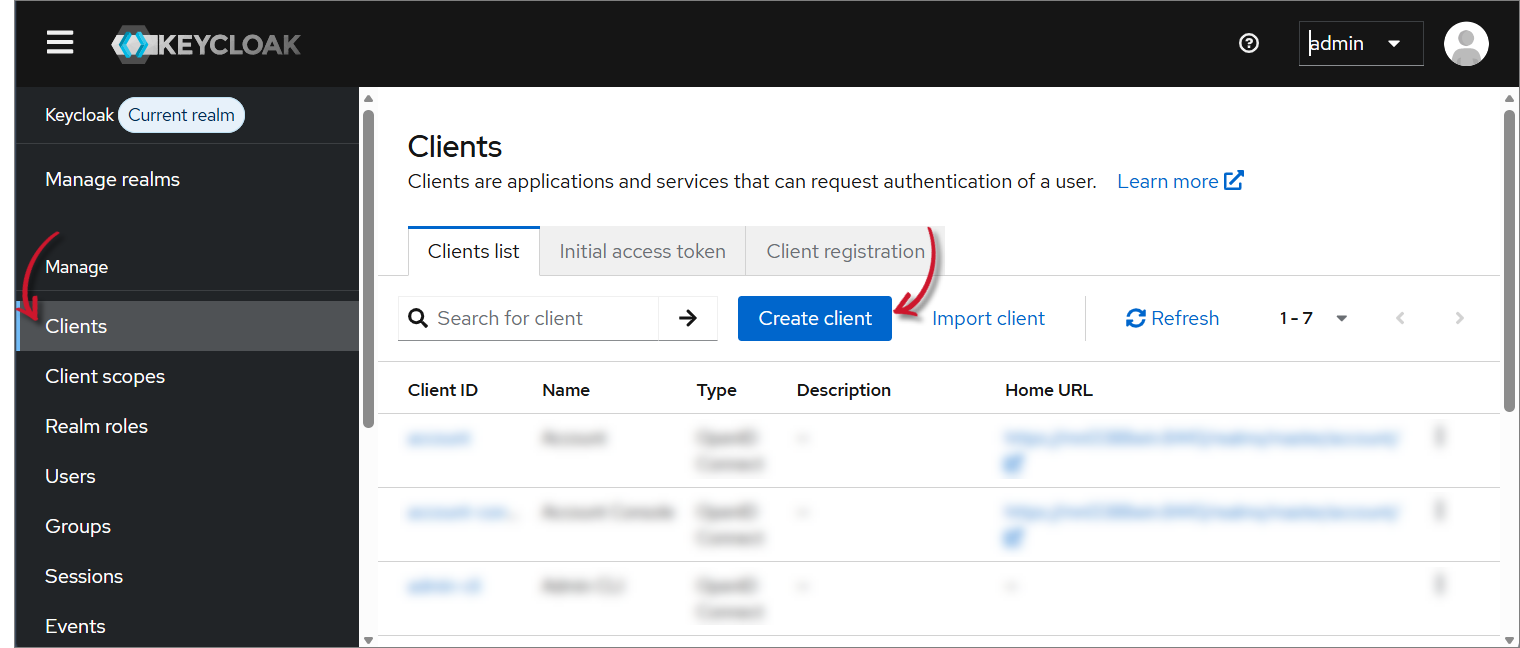Go to Users in the sidebar
This screenshot has width=1520, height=648.
(187, 476)
